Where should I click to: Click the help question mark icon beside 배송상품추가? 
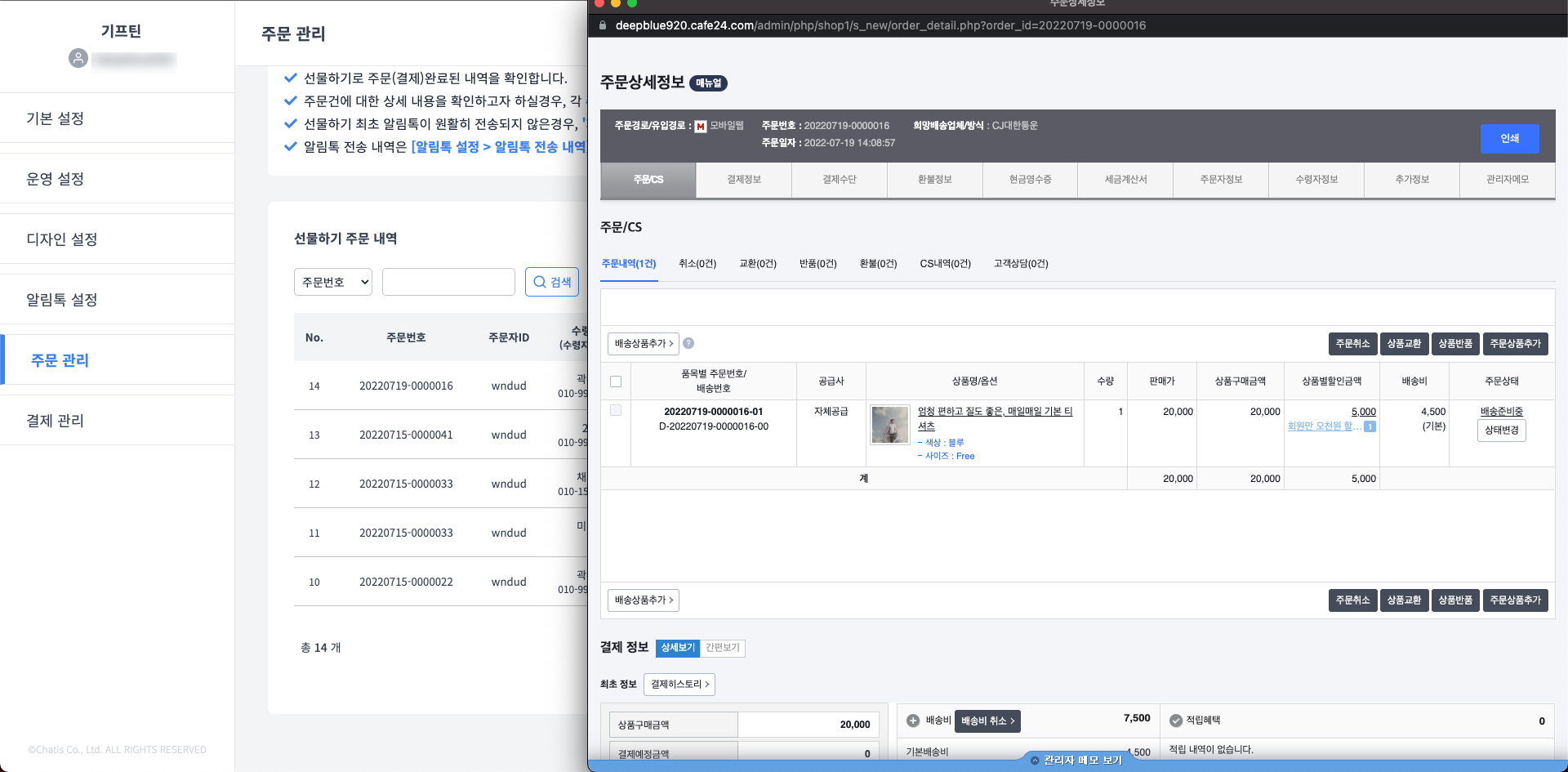pos(688,344)
